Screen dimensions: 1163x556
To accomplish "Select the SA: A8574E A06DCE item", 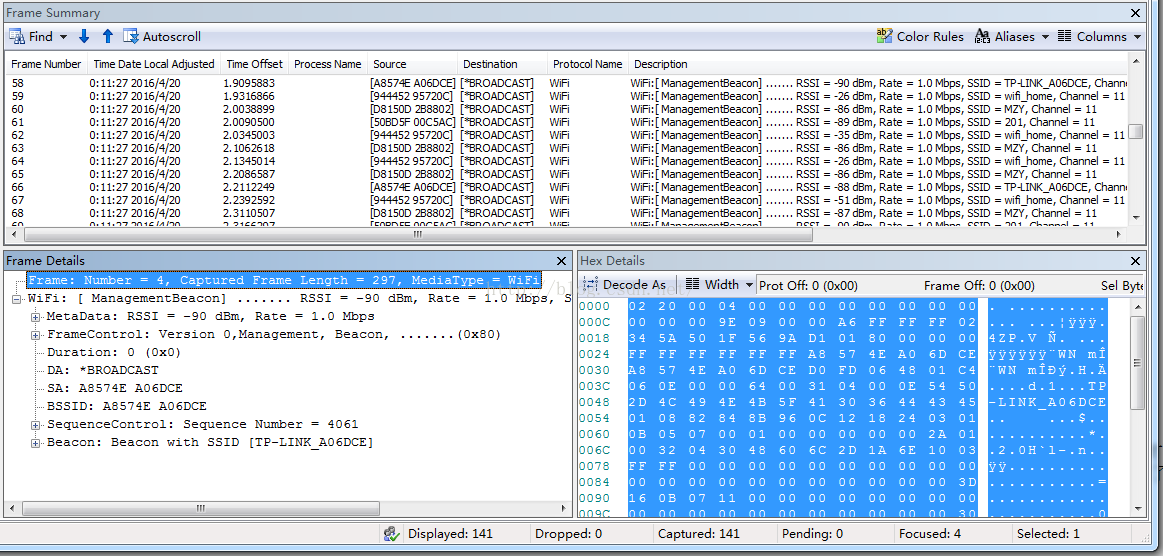I will pyautogui.click(x=114, y=388).
